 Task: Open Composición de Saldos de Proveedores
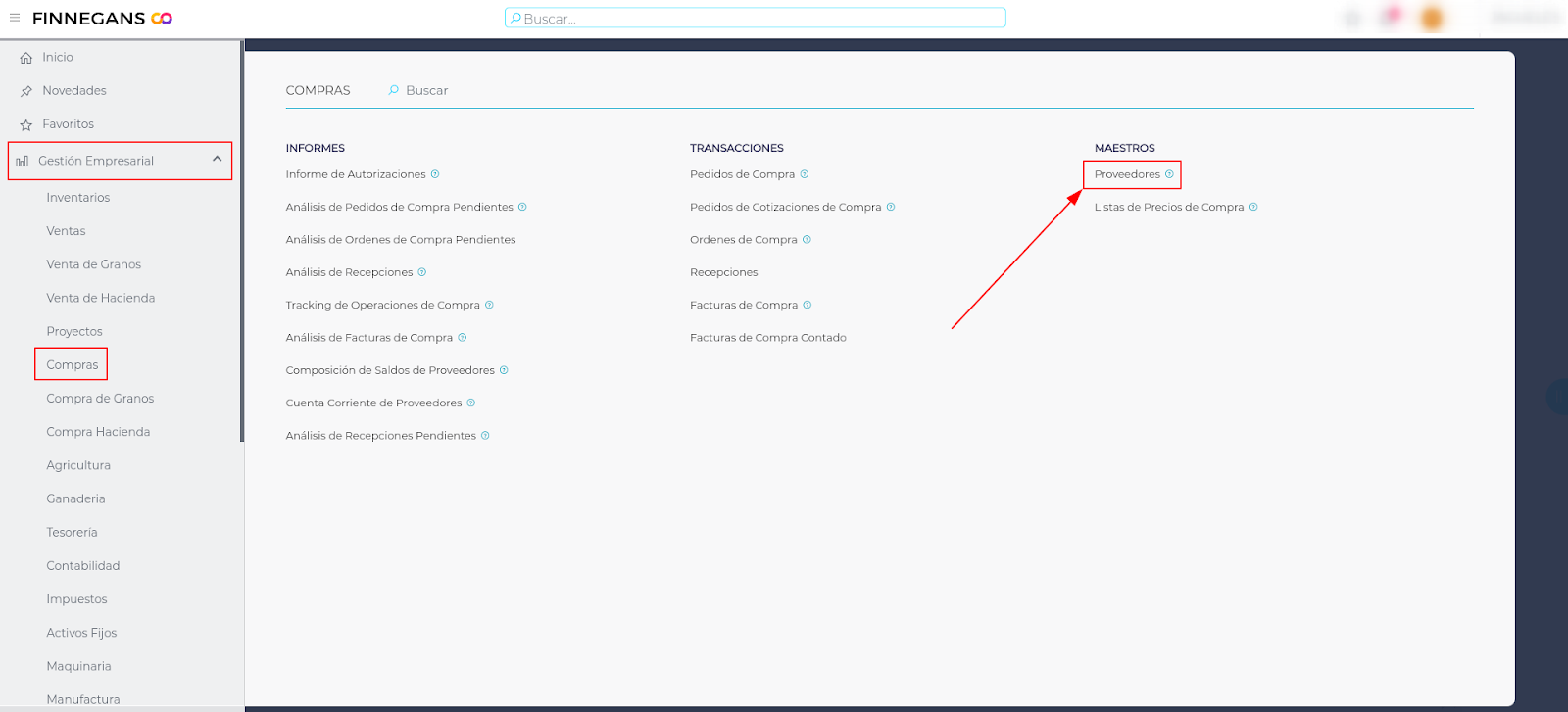(x=390, y=370)
